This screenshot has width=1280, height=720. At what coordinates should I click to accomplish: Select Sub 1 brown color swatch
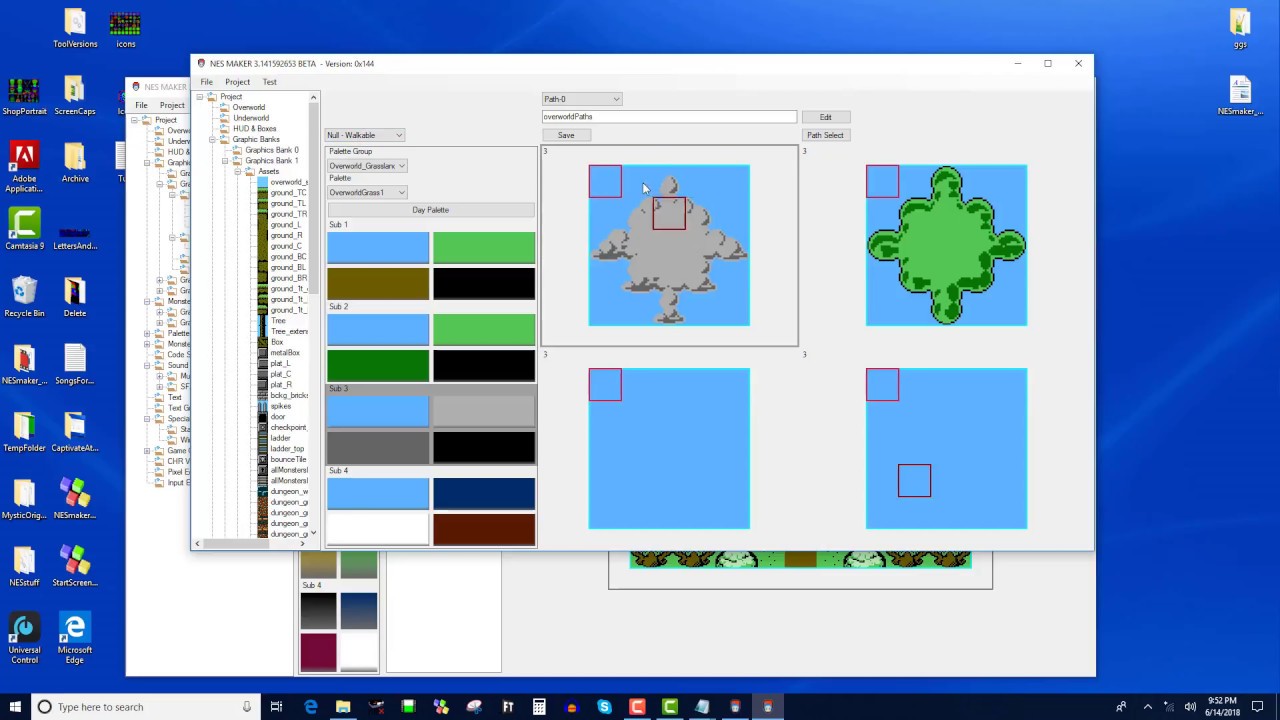pos(378,283)
